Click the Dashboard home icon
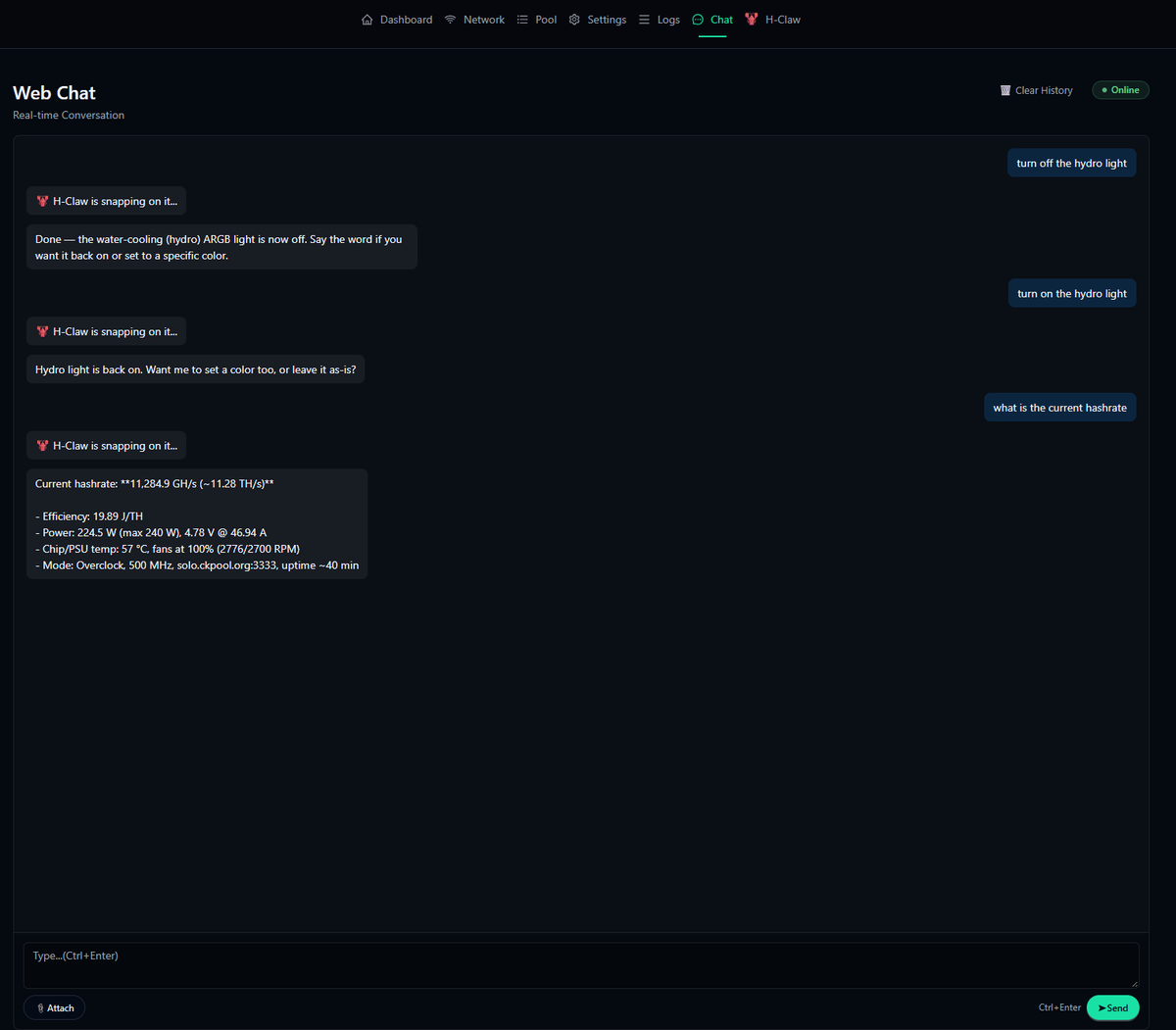This screenshot has height=1030, width=1176. (367, 20)
